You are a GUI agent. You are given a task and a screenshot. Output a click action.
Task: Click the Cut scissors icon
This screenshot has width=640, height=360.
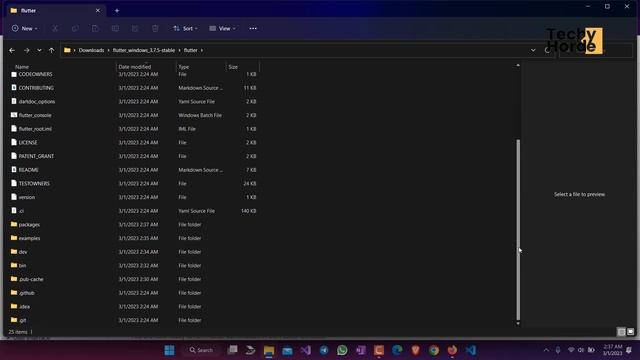coord(55,29)
